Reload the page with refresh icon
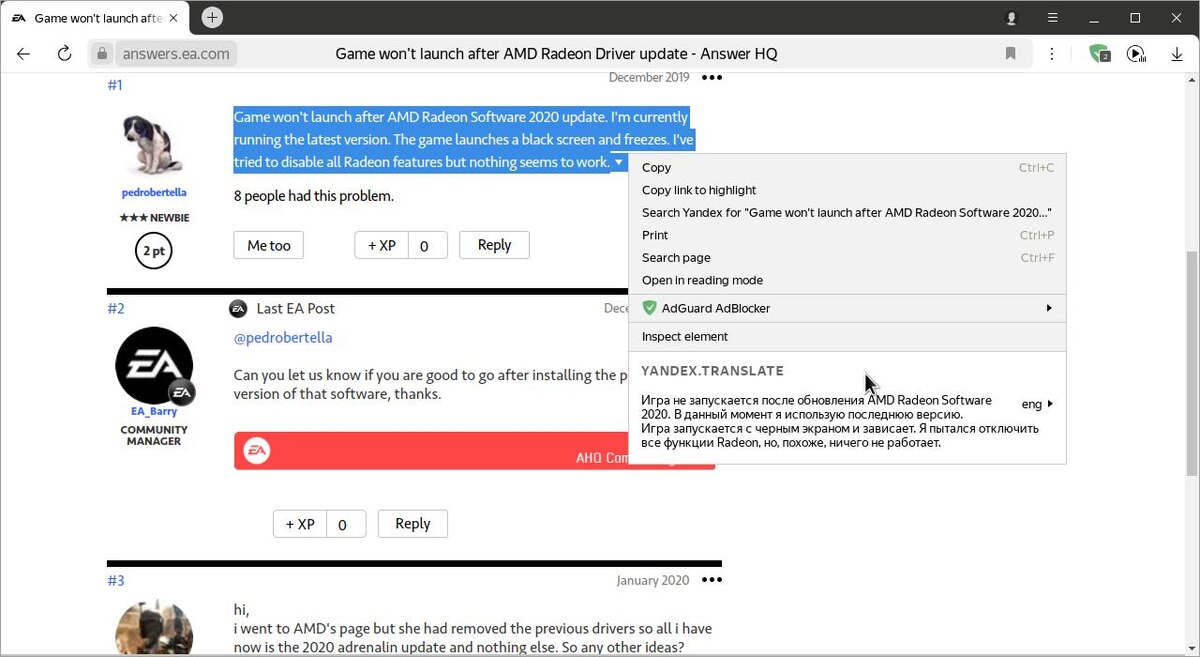The image size is (1200, 657). [64, 54]
